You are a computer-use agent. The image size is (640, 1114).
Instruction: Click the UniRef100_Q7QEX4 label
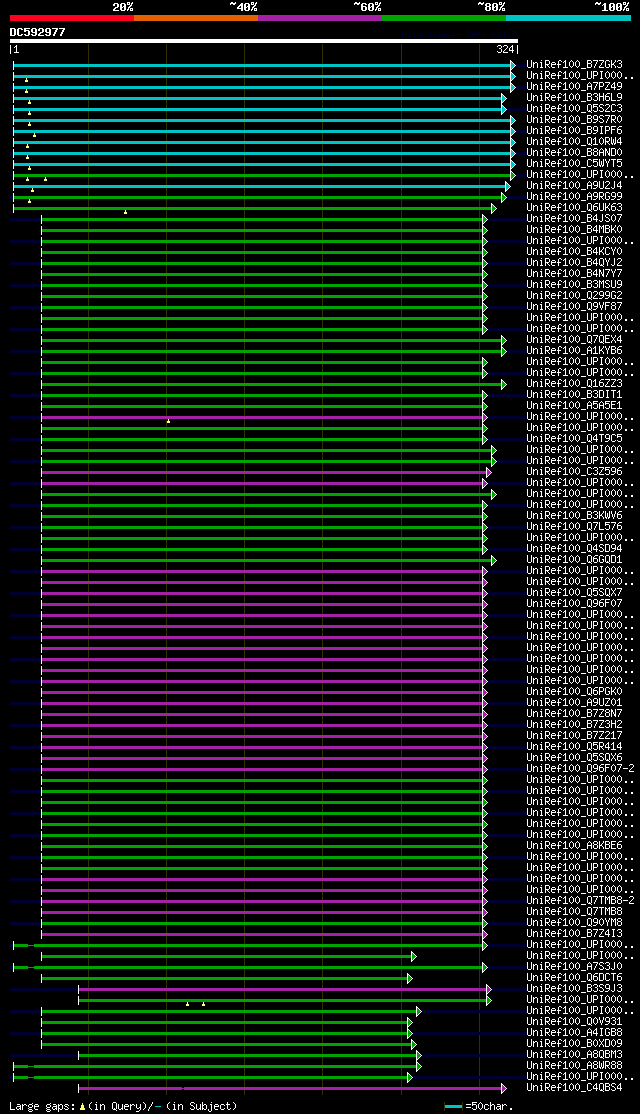(x=575, y=340)
